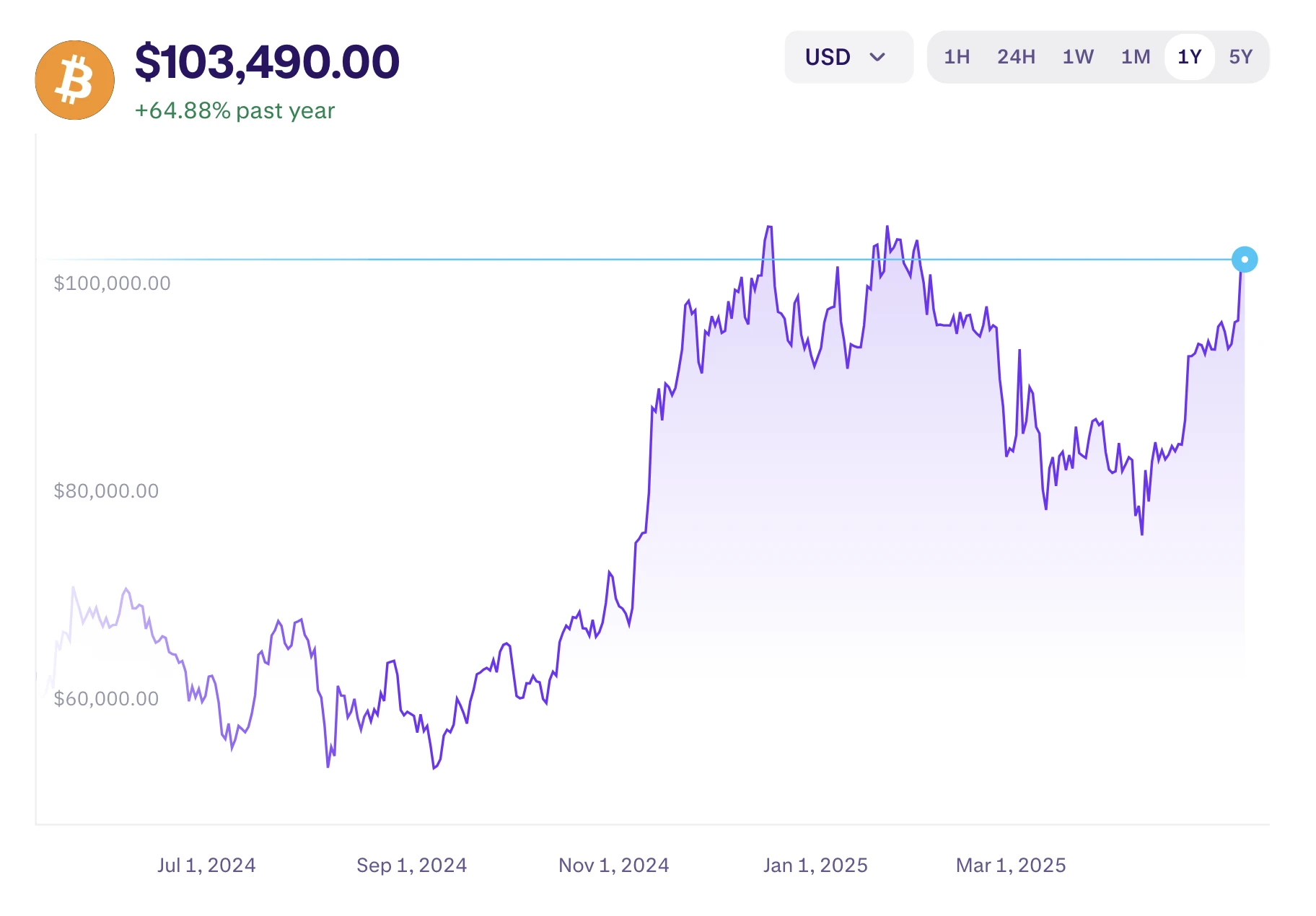
Task: Switch chart to 1M range
Action: pyautogui.click(x=1136, y=57)
